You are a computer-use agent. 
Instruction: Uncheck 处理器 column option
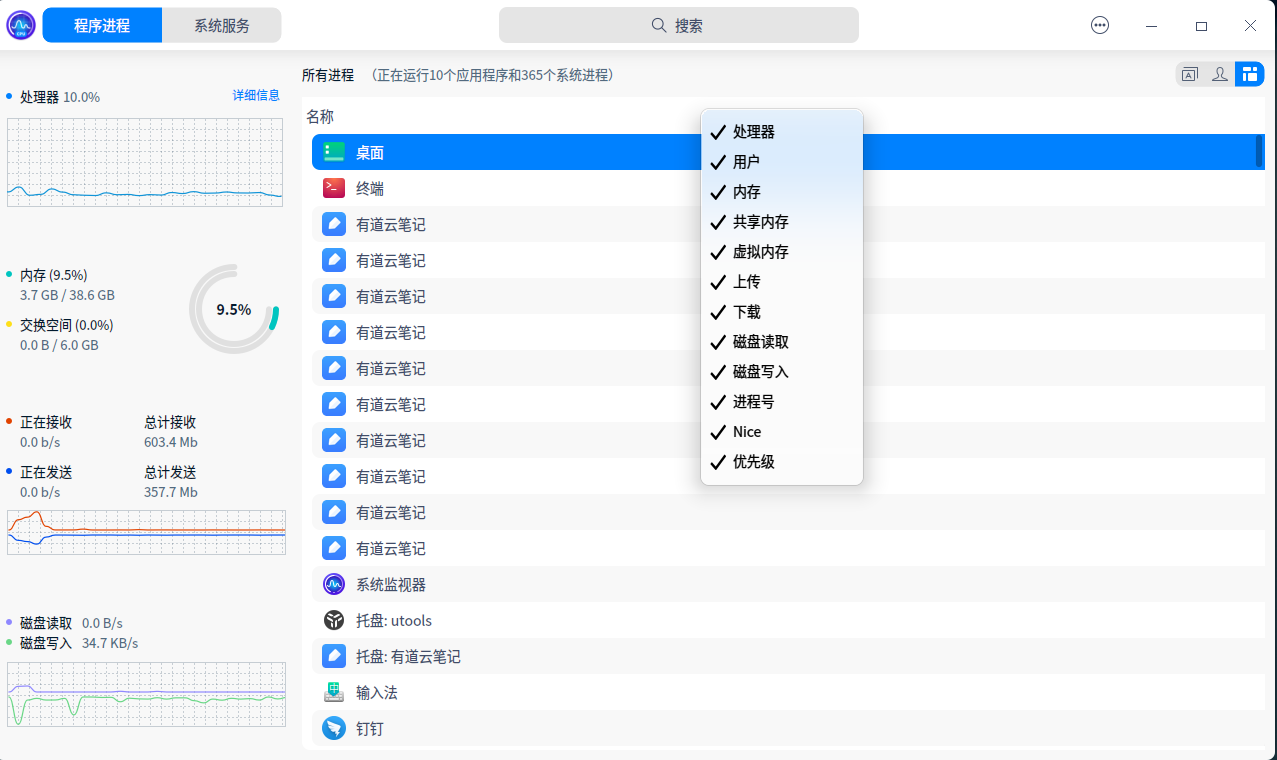782,132
